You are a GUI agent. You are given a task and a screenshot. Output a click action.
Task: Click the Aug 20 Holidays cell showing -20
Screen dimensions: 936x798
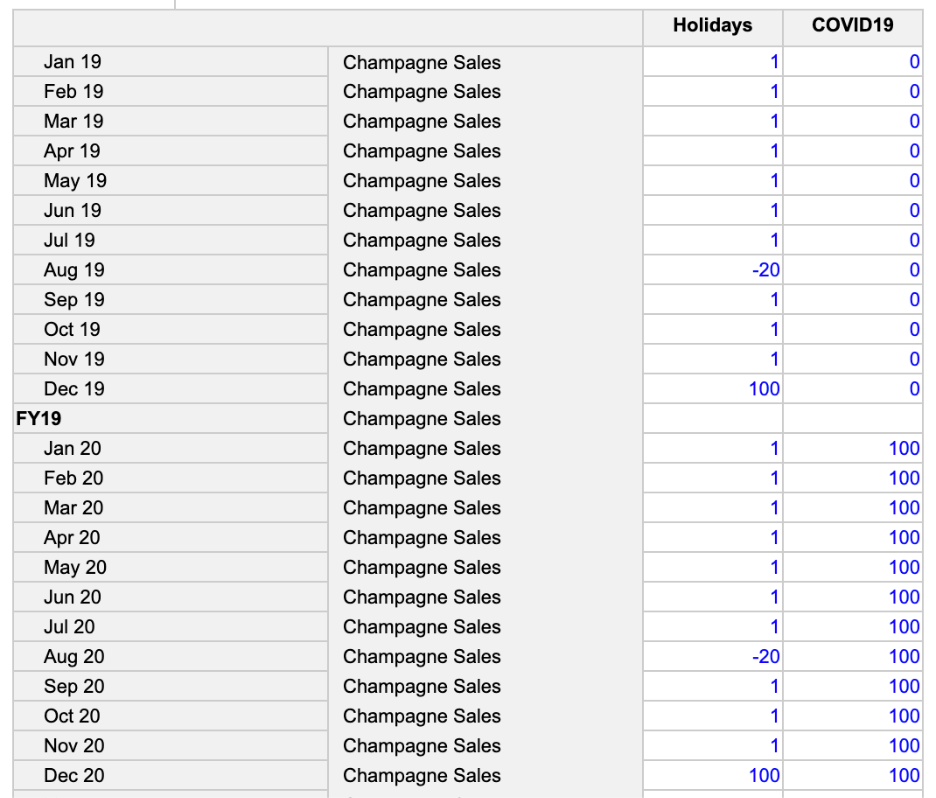point(713,657)
